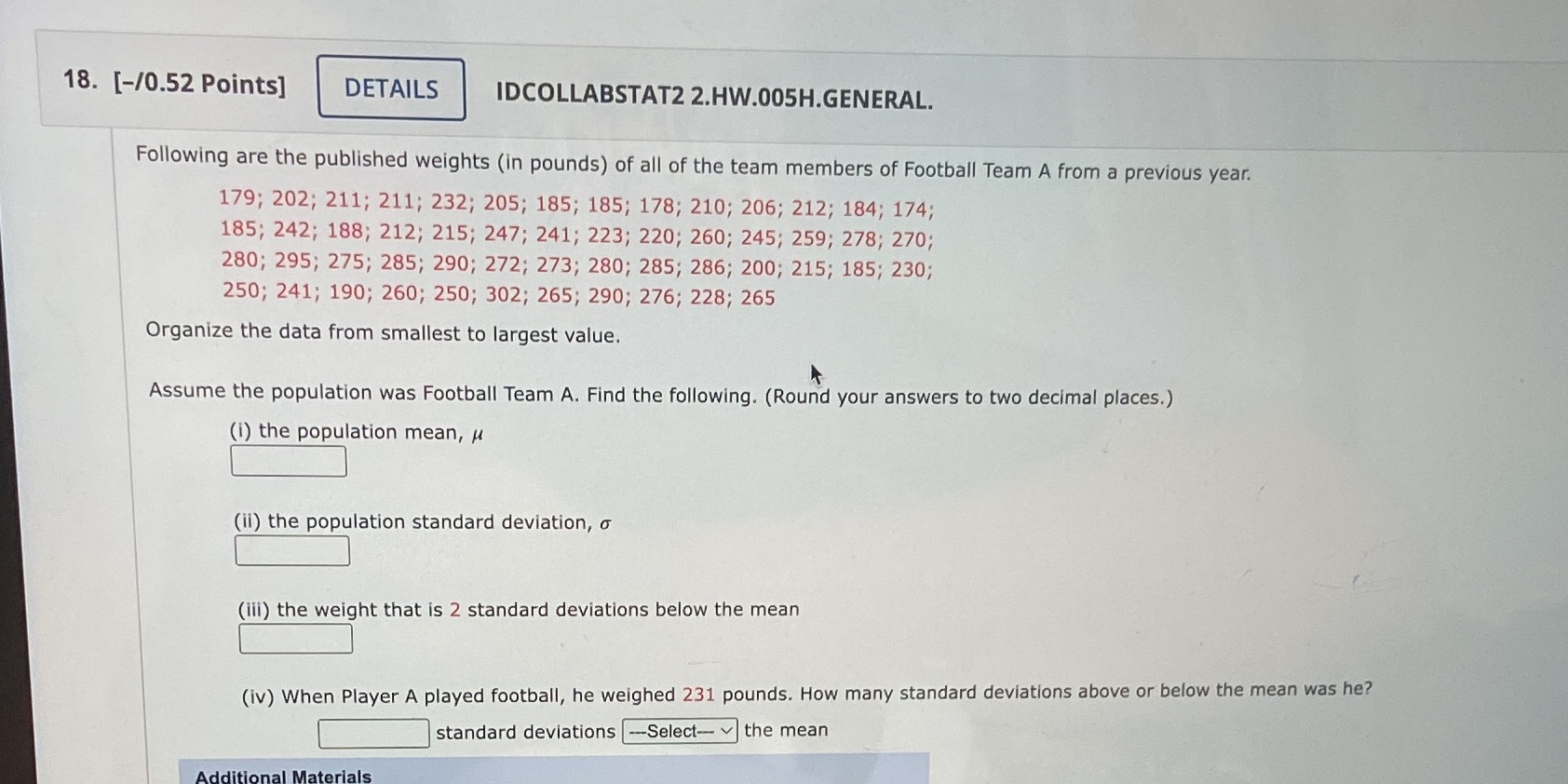Click the answer box under part (iii)

(x=295, y=639)
